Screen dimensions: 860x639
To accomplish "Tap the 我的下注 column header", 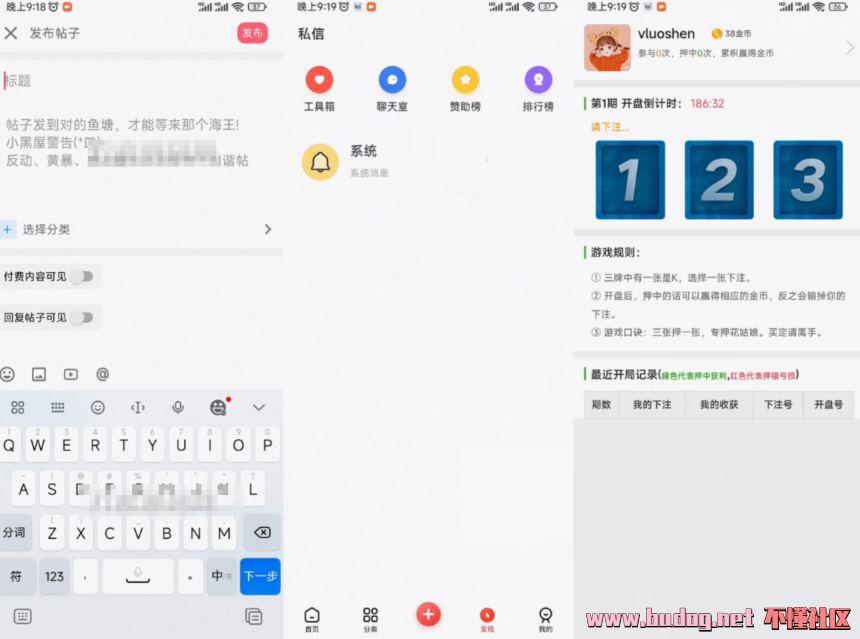I will click(x=652, y=405).
